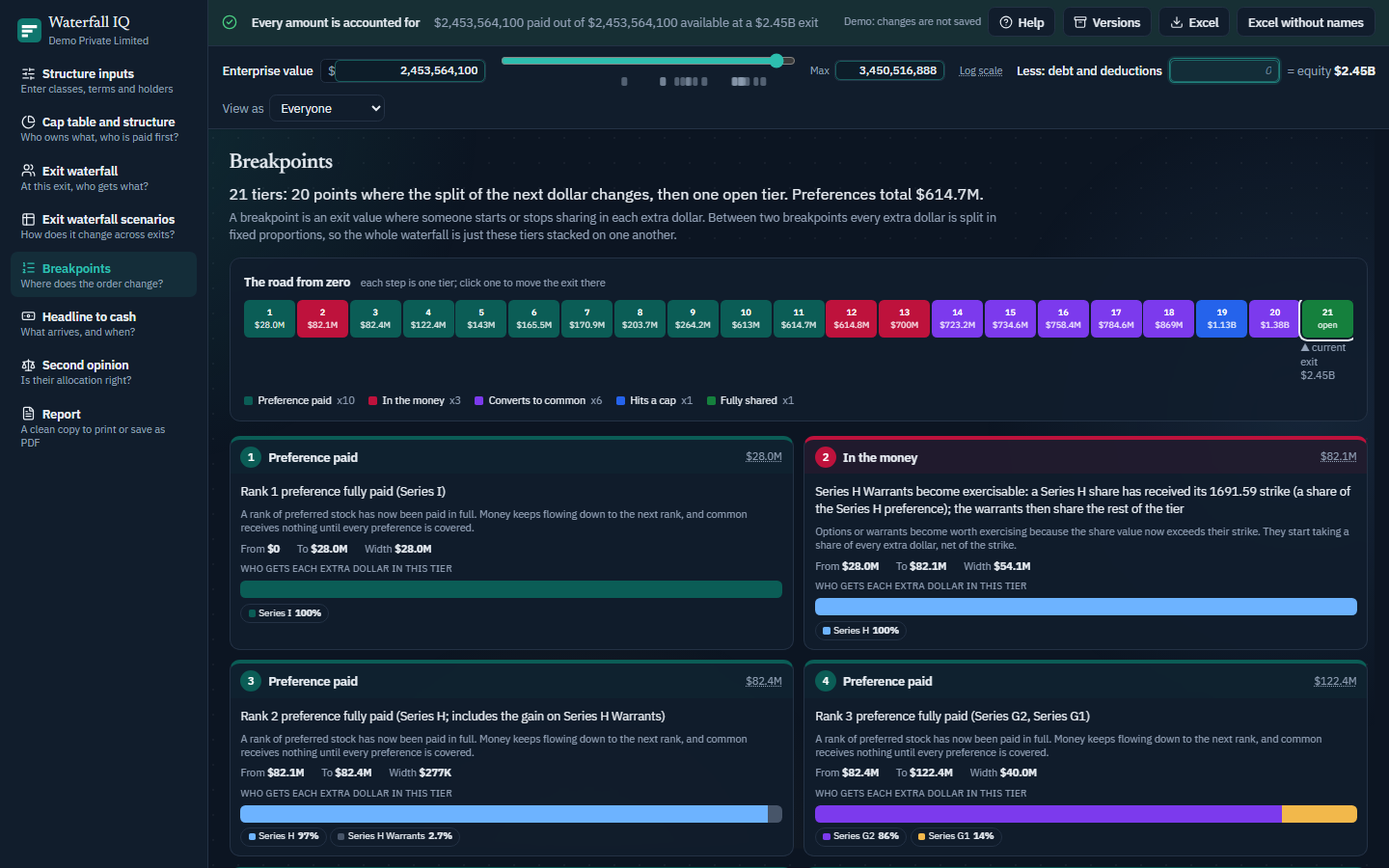Go to Exit waterfall scenarios page
Viewport: 1389px width, 868px height.
click(103, 227)
